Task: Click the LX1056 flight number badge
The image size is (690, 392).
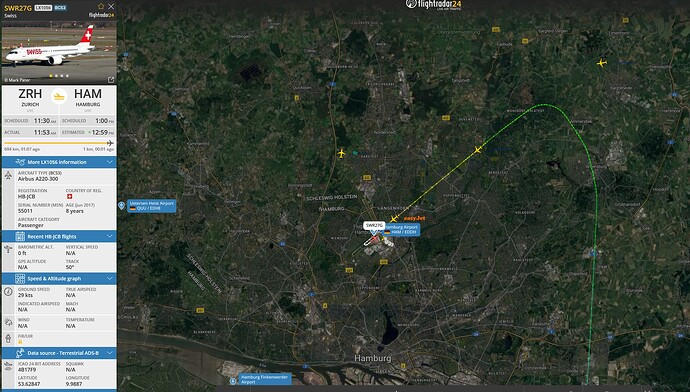Action: (x=43, y=8)
